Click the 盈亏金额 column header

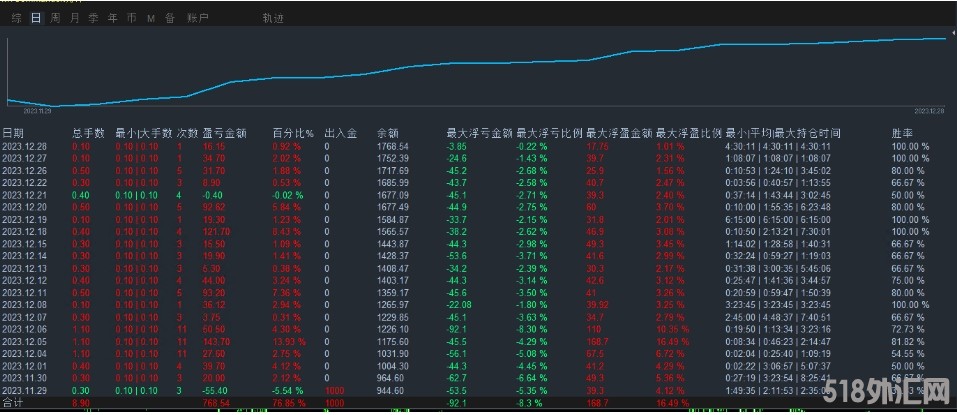pos(223,132)
